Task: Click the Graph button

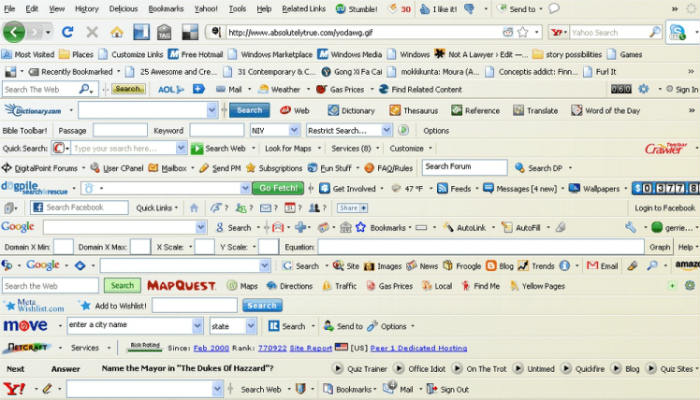Action: click(659, 246)
